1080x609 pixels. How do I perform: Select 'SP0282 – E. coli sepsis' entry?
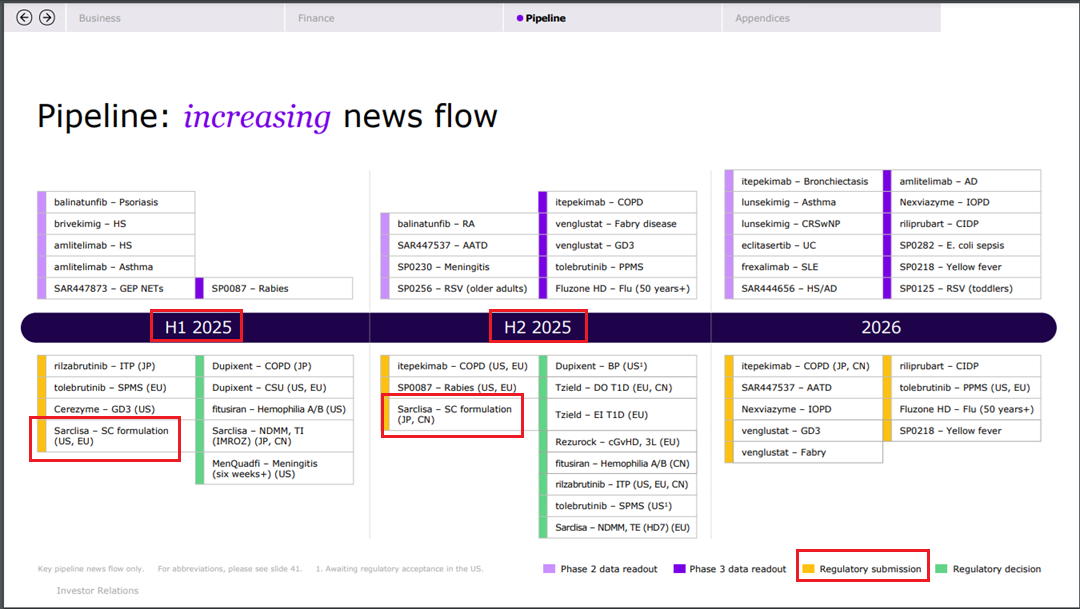point(962,245)
